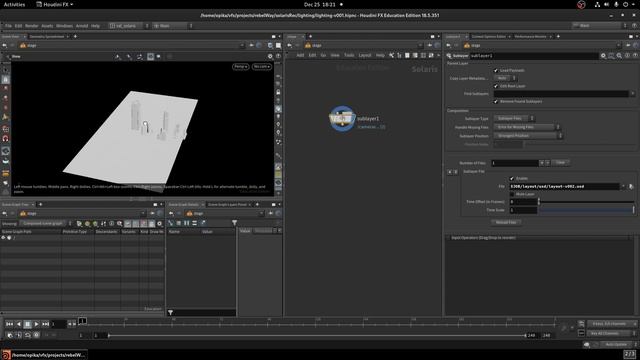Click the loop playback mode icon
The height and width of the screenshot is (360, 640).
[x=27, y=335]
